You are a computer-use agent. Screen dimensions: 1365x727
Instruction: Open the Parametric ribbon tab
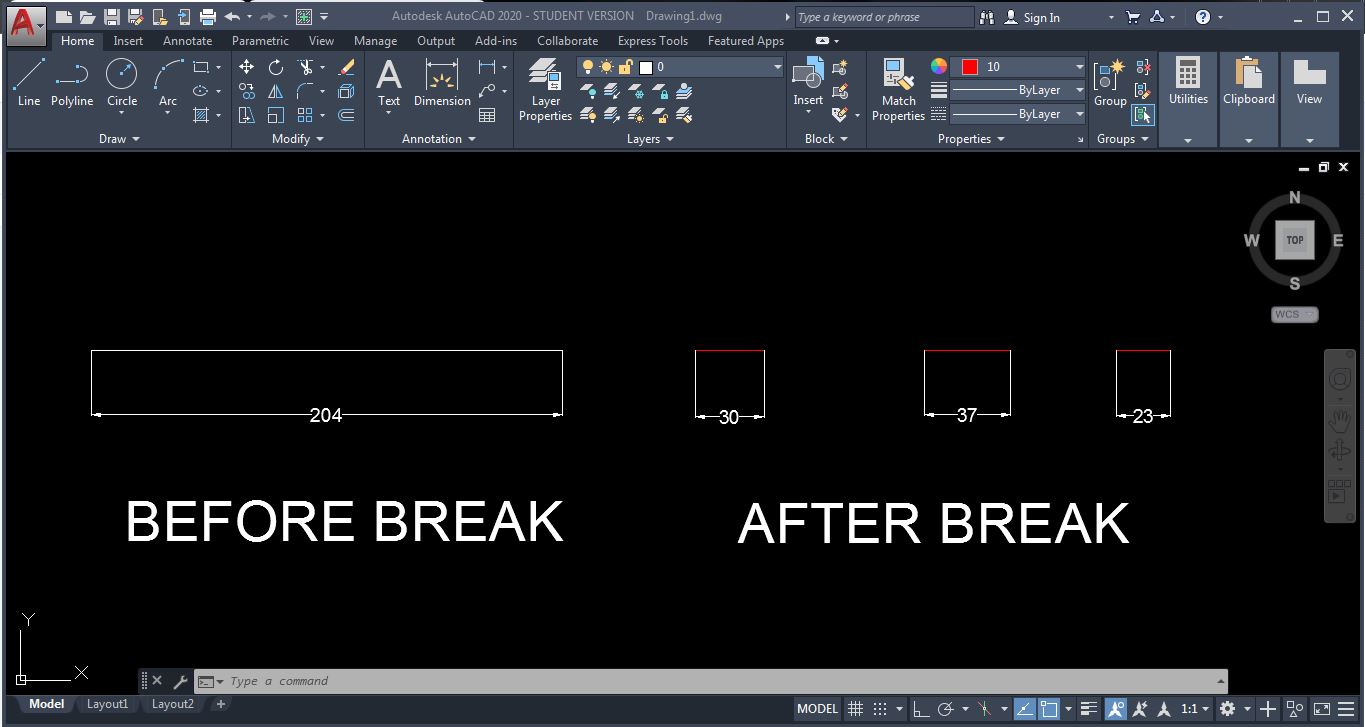pos(260,41)
